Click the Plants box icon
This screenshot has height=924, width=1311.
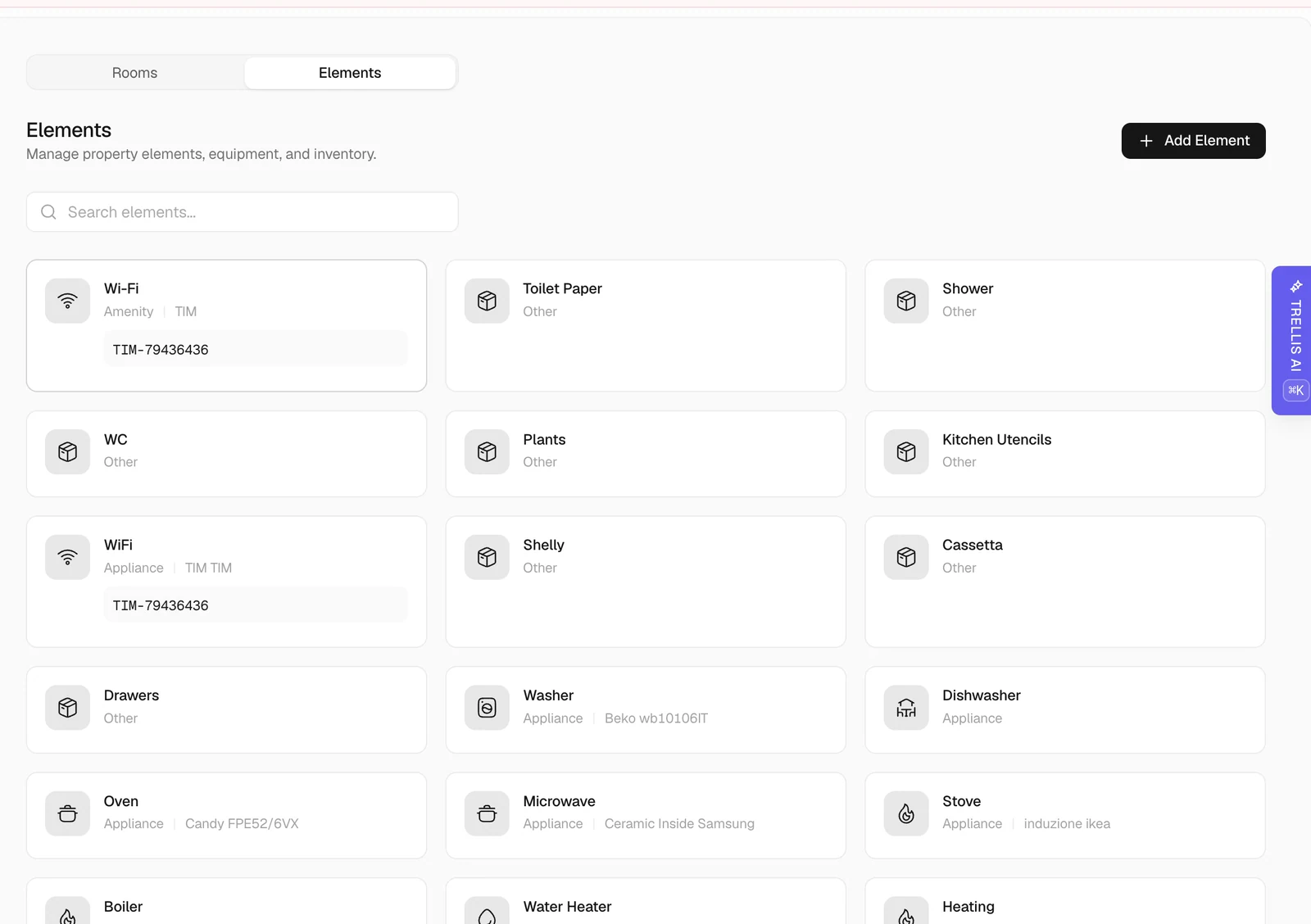point(487,451)
